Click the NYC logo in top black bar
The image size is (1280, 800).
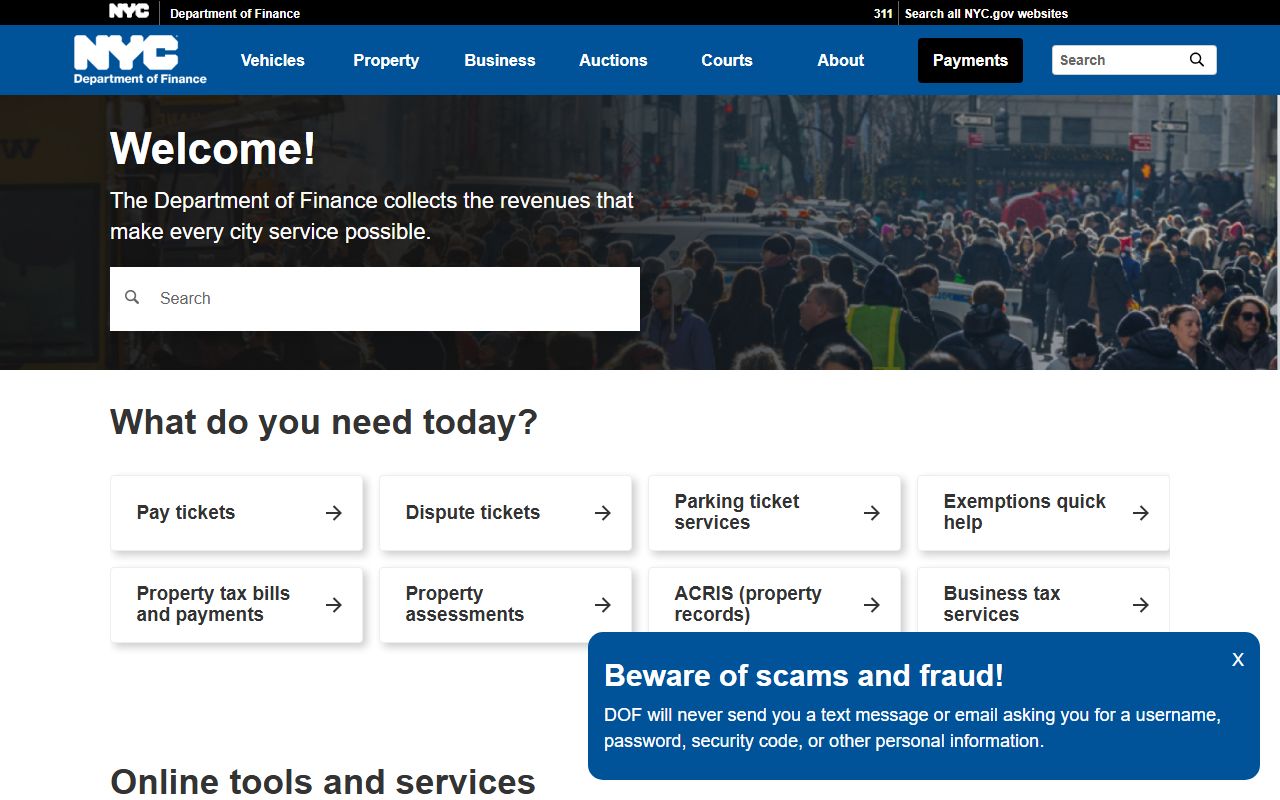point(129,12)
